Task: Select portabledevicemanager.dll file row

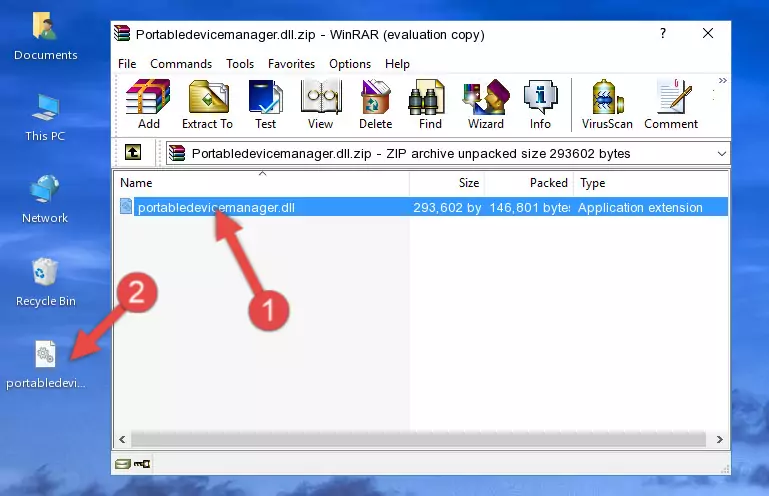Action: [x=422, y=207]
